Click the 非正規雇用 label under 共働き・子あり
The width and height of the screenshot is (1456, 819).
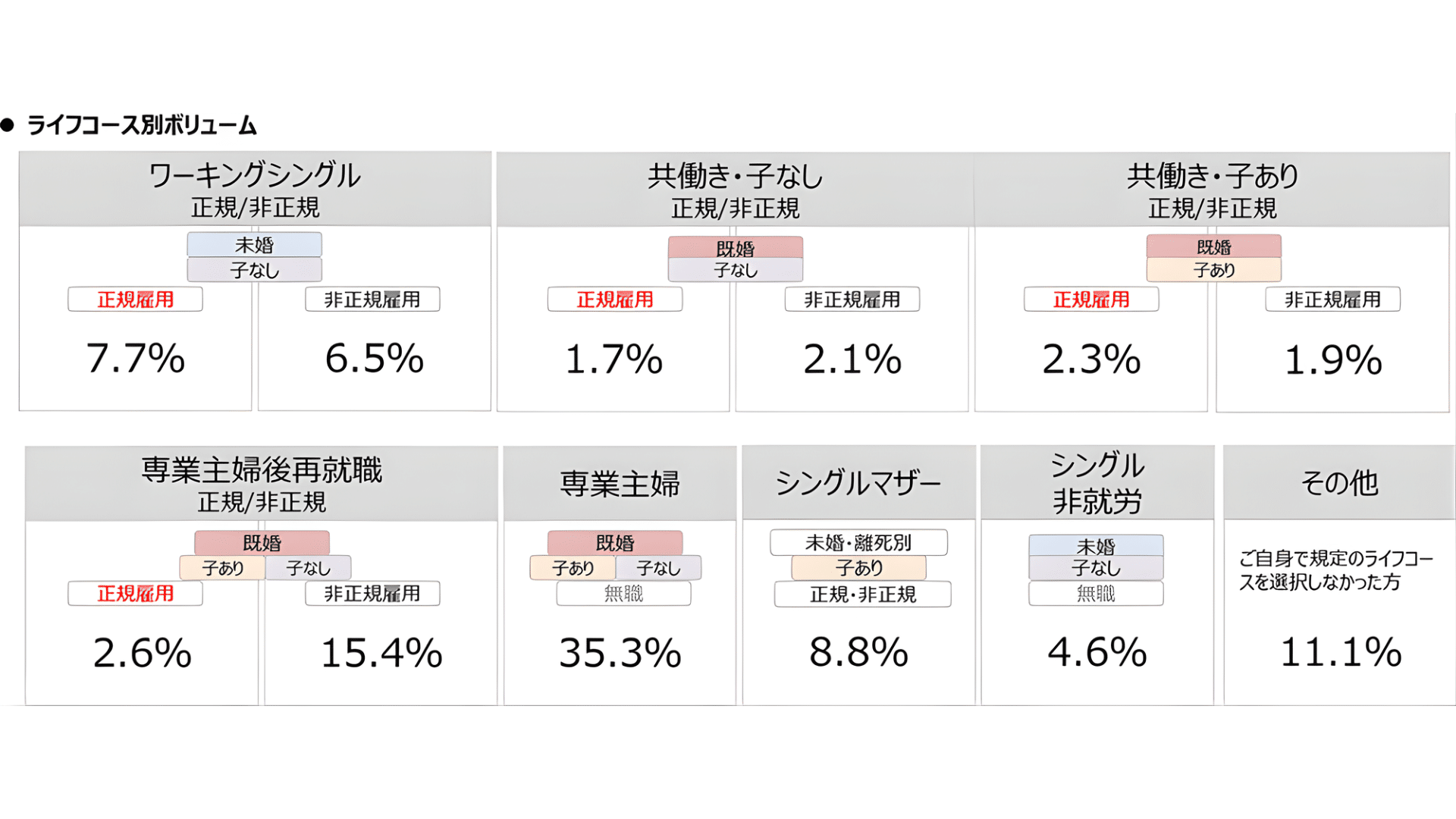(x=1332, y=300)
